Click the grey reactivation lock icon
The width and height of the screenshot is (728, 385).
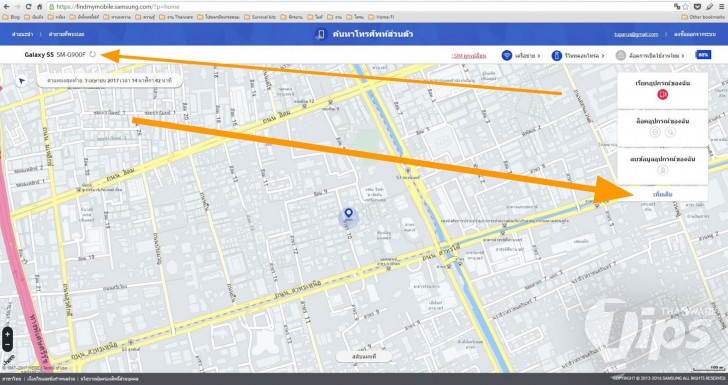621,56
